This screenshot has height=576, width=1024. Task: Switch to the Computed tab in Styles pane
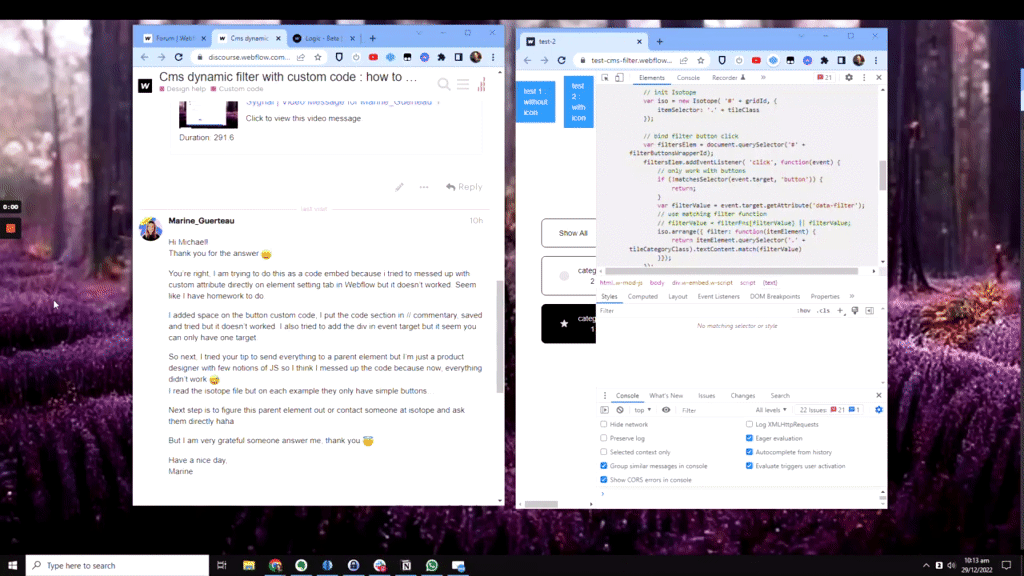[642, 296]
